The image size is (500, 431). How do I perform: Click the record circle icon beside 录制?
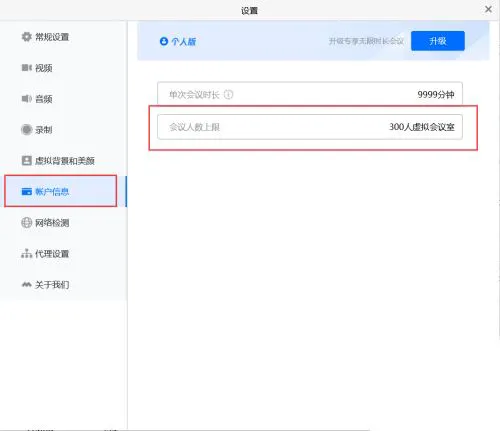click(x=26, y=130)
